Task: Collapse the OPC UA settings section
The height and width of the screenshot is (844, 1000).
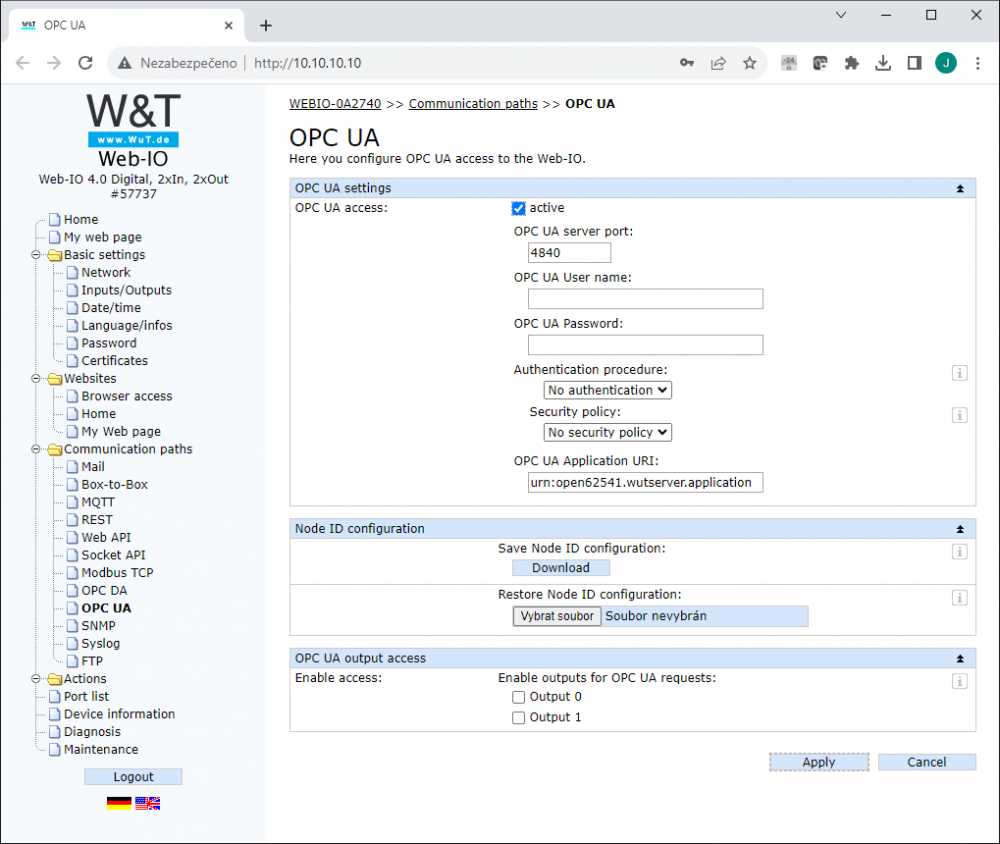Action: [960, 189]
